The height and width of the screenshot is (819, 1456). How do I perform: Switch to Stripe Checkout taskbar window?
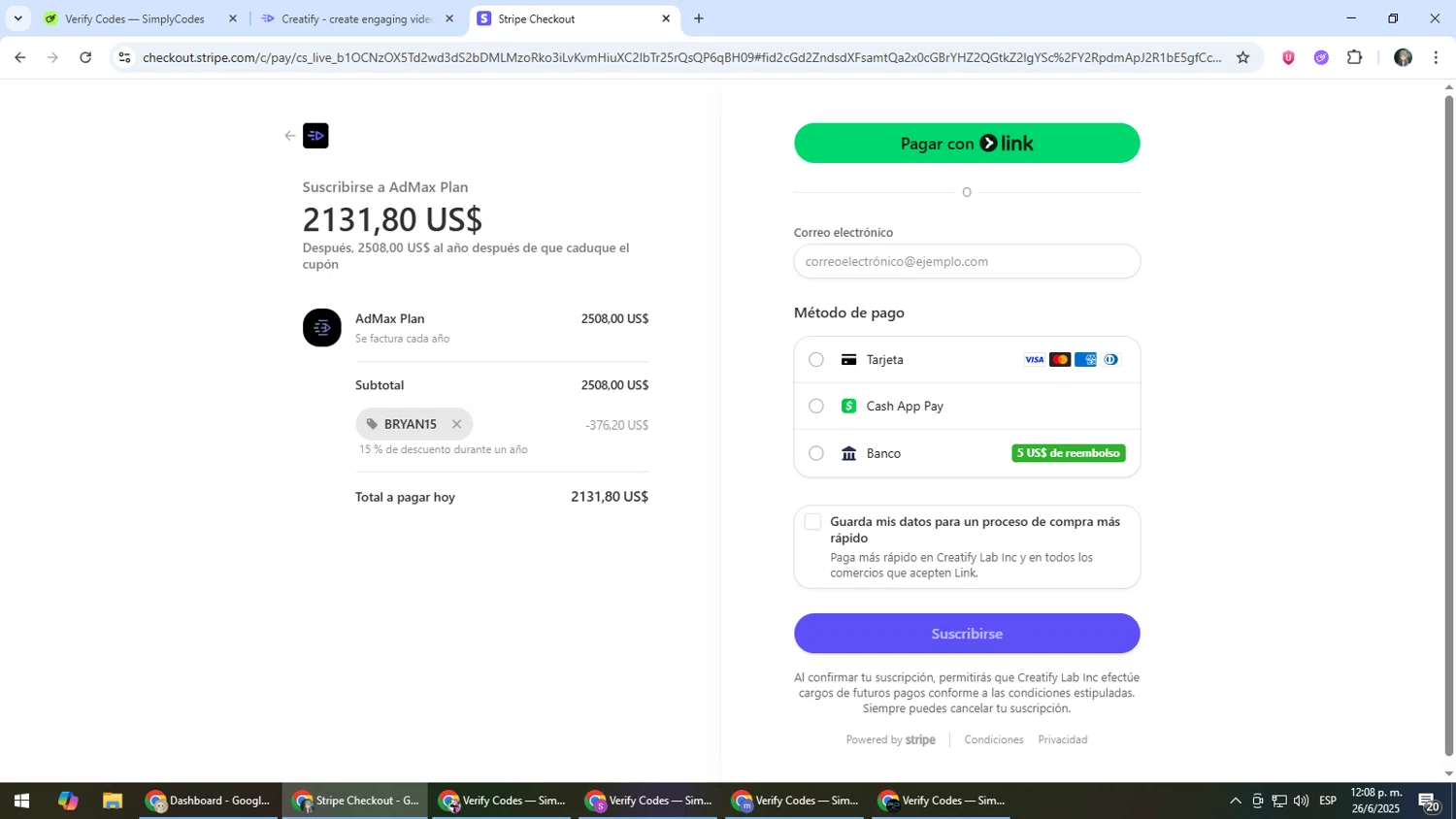[355, 801]
